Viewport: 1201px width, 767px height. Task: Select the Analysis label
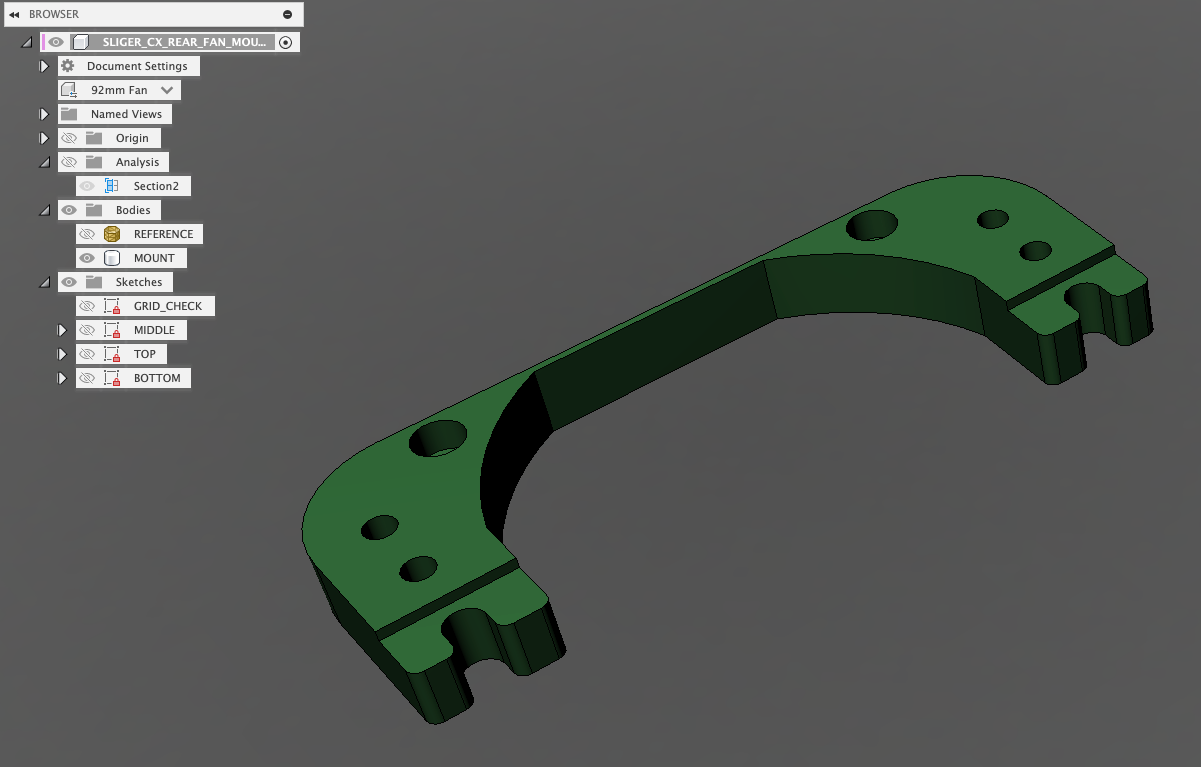pos(137,162)
